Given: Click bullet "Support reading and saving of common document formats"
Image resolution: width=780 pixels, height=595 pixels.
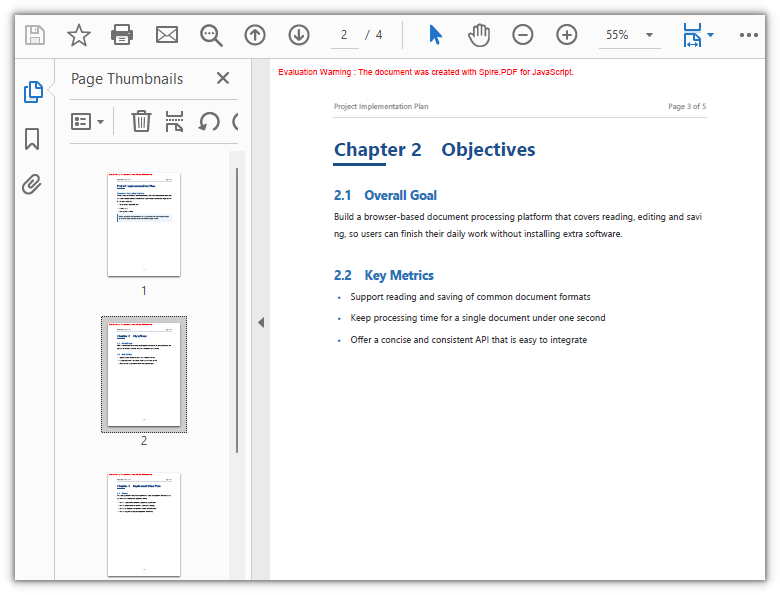Looking at the screenshot, I should point(470,297).
